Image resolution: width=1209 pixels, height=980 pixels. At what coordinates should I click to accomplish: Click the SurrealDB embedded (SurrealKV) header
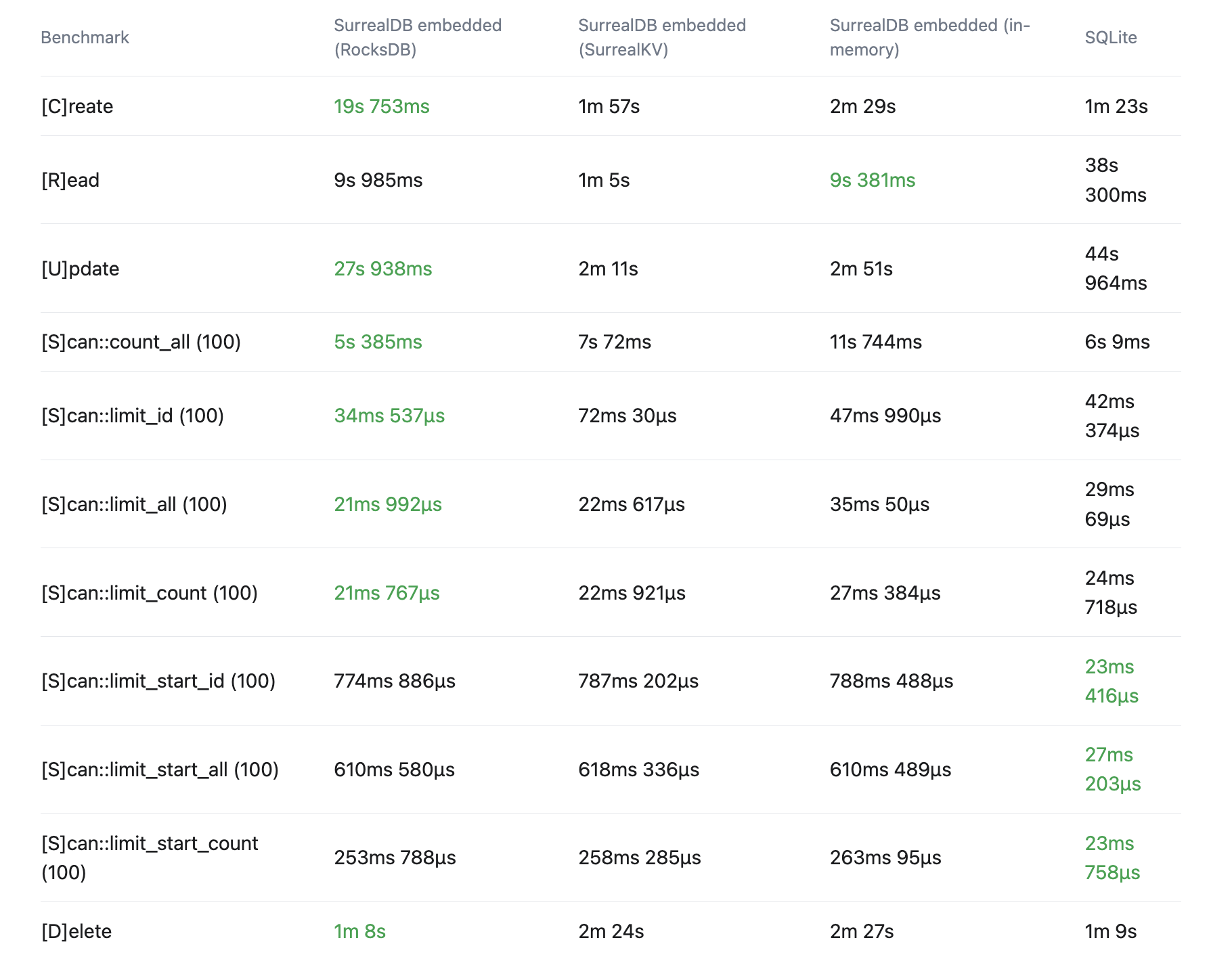point(662,37)
